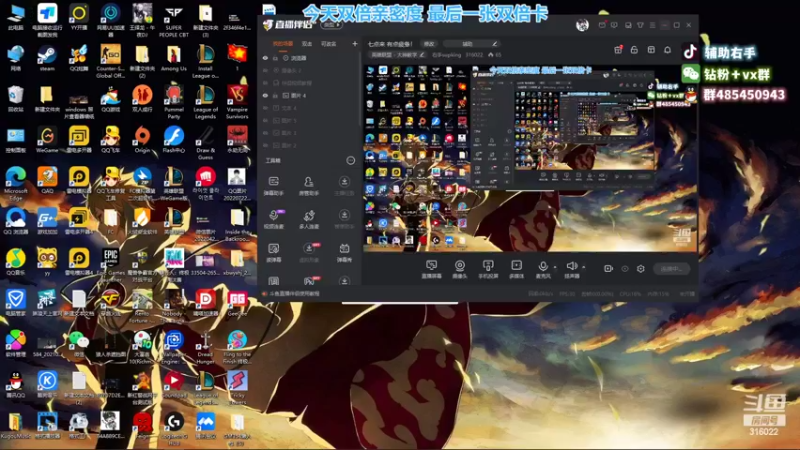
Task: Open the Install League of Legends icon
Action: click(205, 62)
